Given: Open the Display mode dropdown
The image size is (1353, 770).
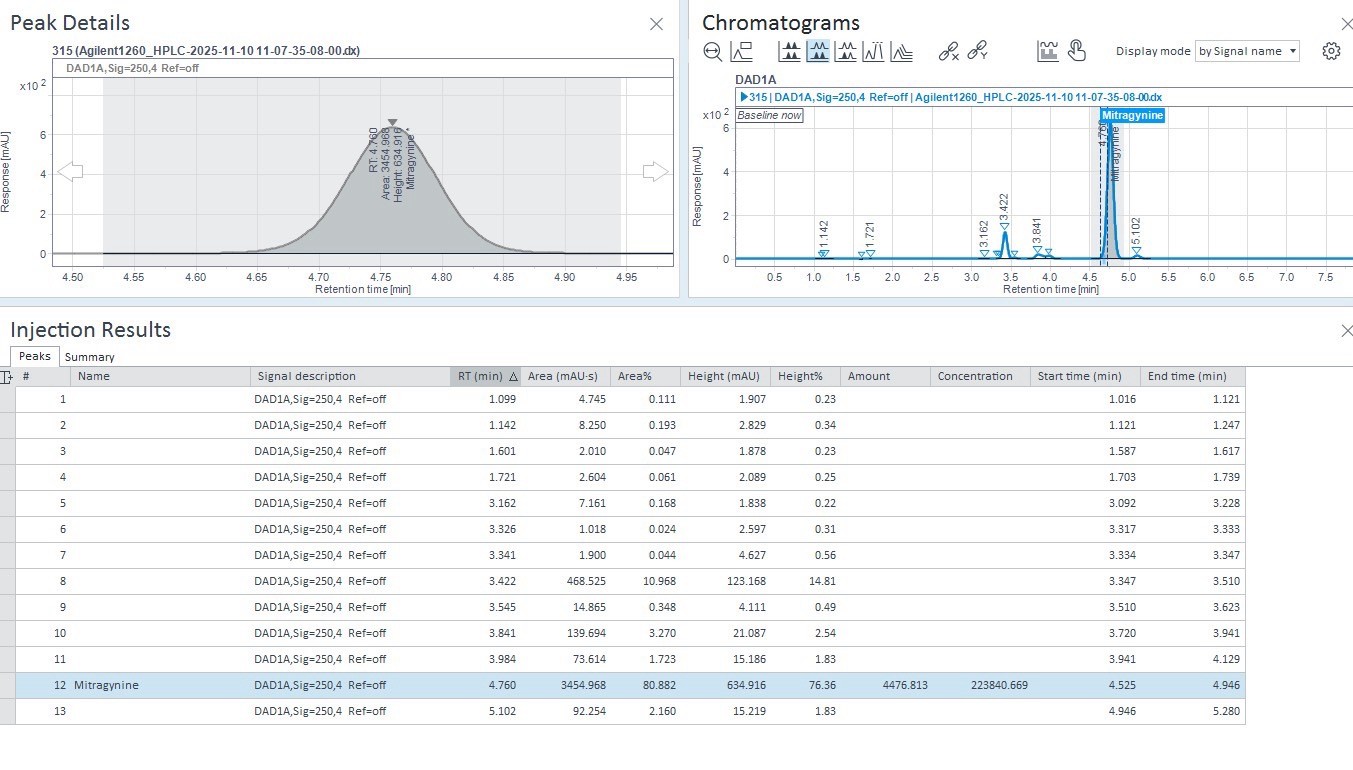Looking at the screenshot, I should point(1247,51).
